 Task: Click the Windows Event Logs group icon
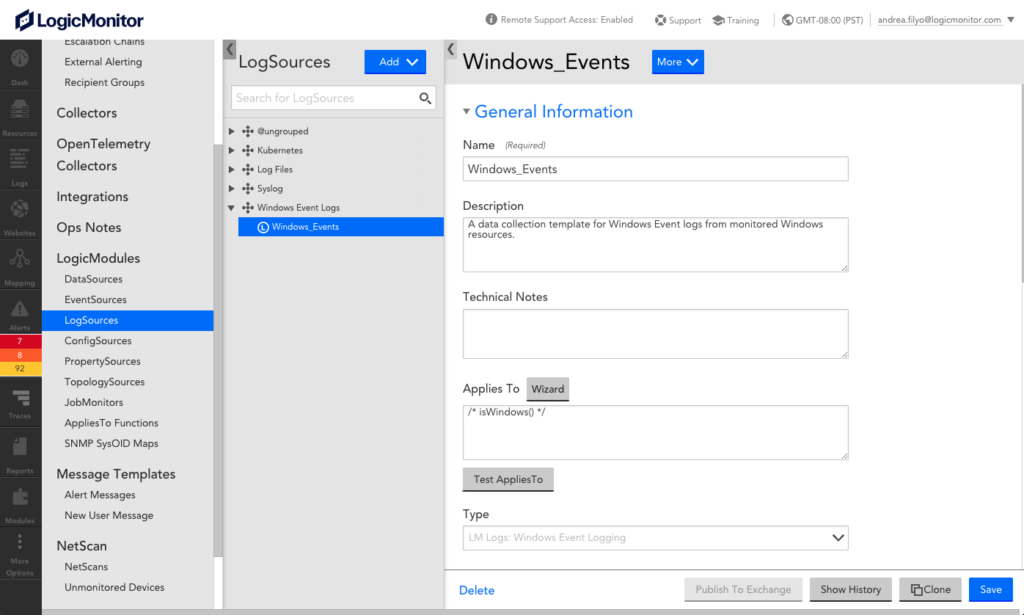(x=248, y=208)
